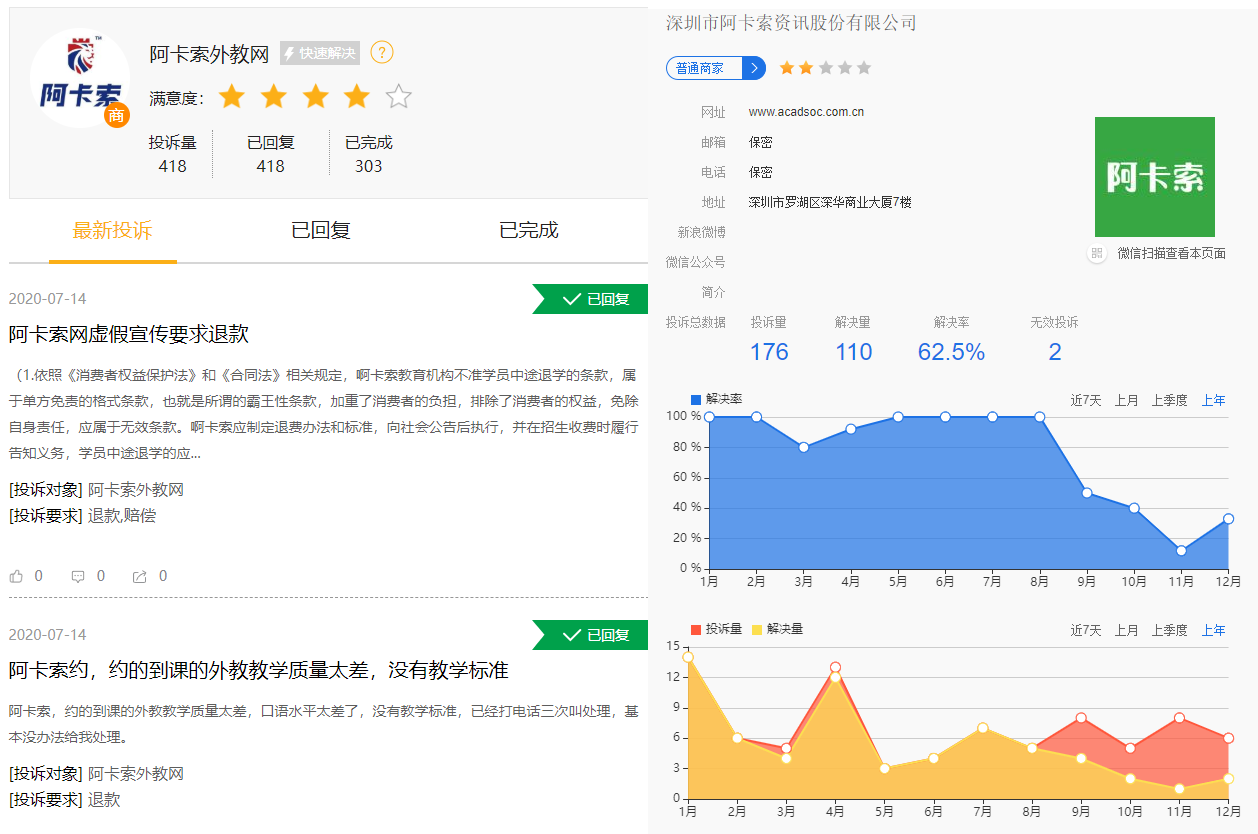
Task: Click the 退款,赔偿 投诉要求 text
Action: click(x=122, y=516)
